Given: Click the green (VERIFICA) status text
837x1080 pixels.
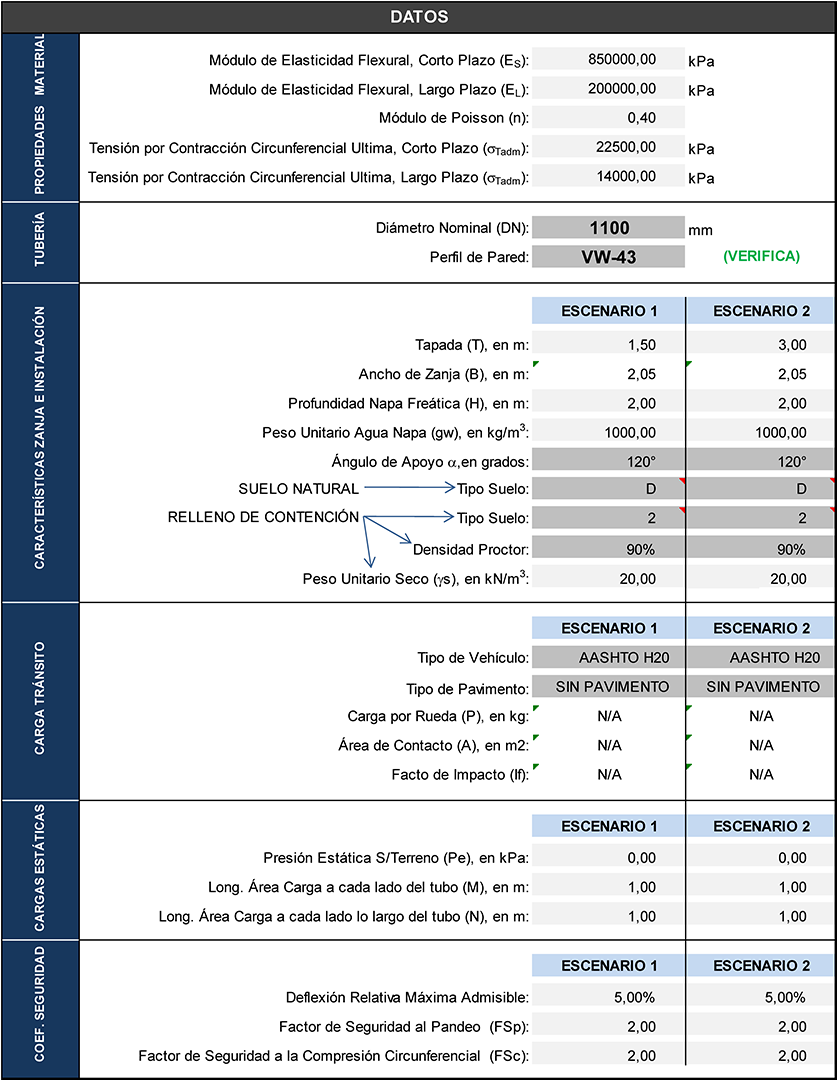Looking at the screenshot, I should (761, 256).
